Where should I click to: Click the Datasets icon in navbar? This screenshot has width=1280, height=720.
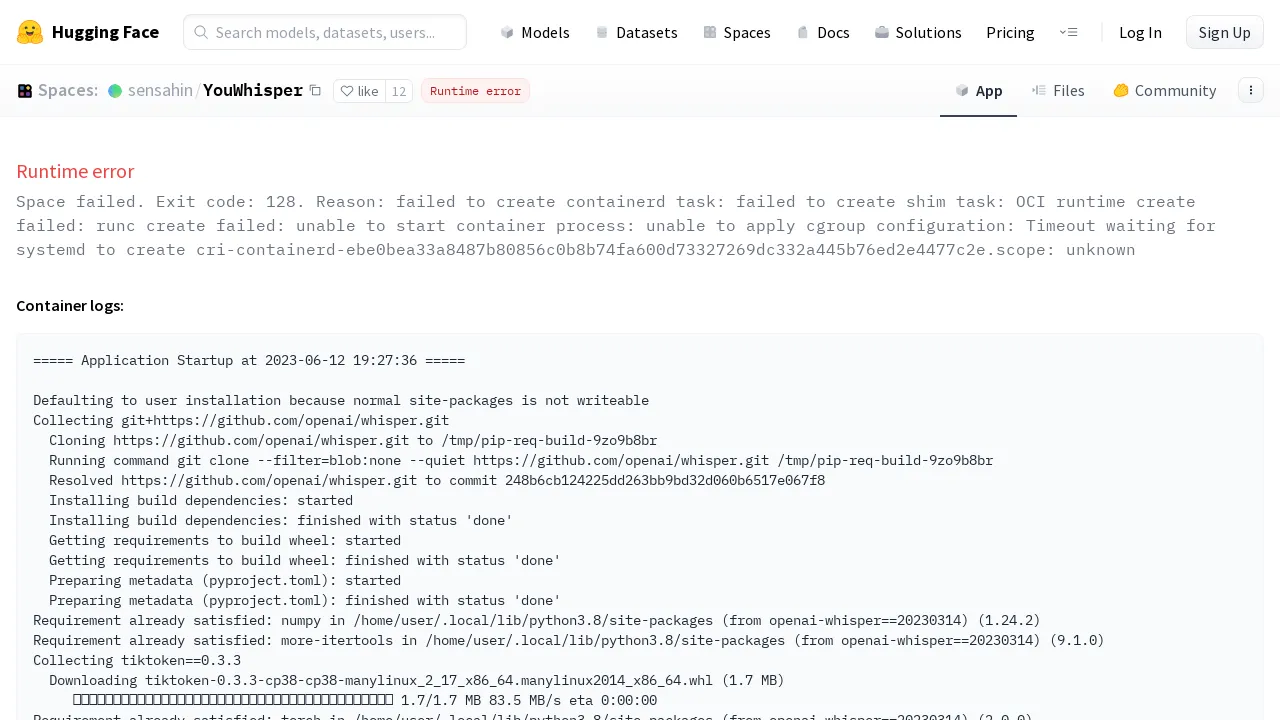click(x=602, y=32)
